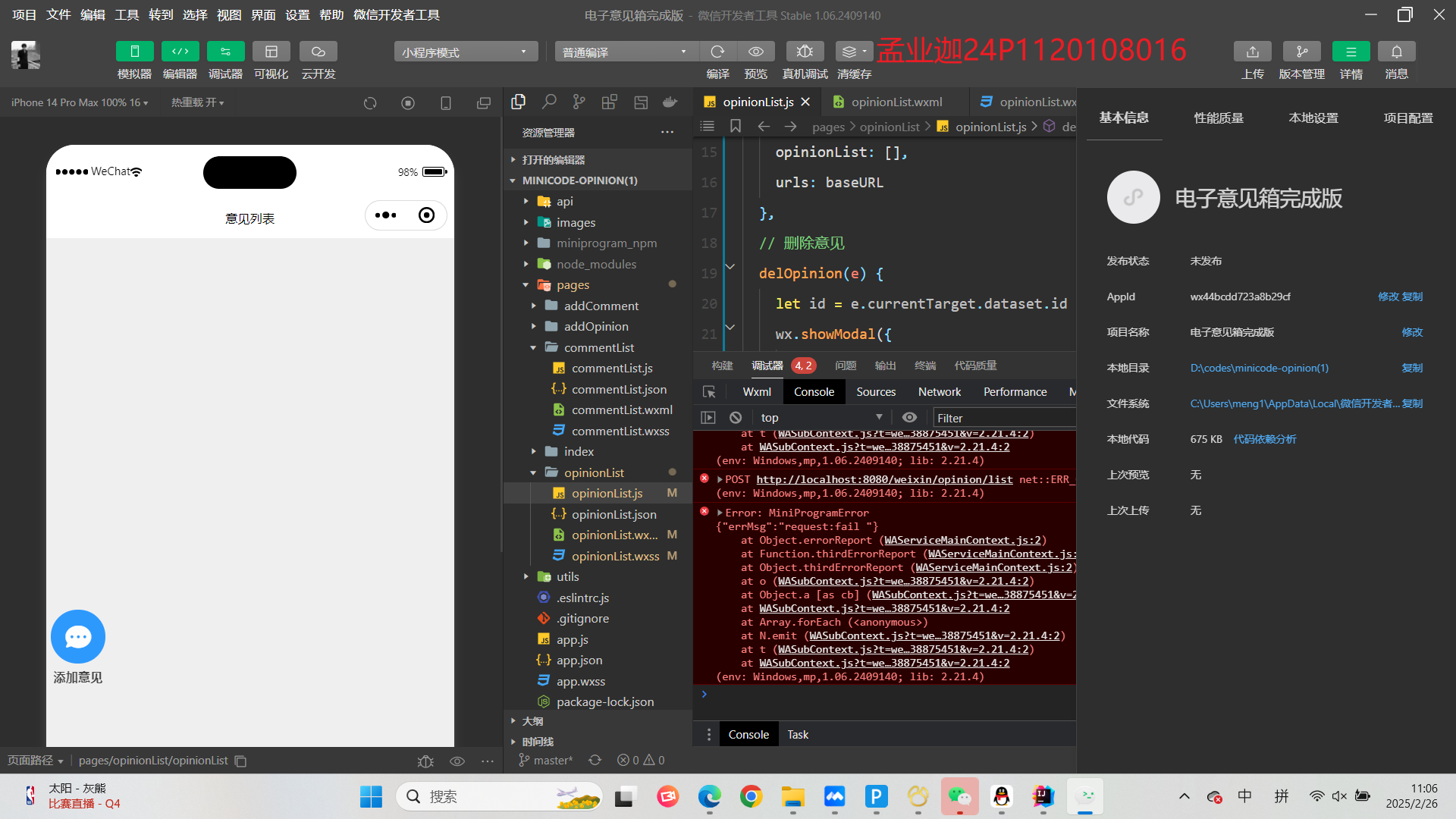Switch to the 问题 problems tab
Image resolution: width=1456 pixels, height=819 pixels.
[x=846, y=366]
